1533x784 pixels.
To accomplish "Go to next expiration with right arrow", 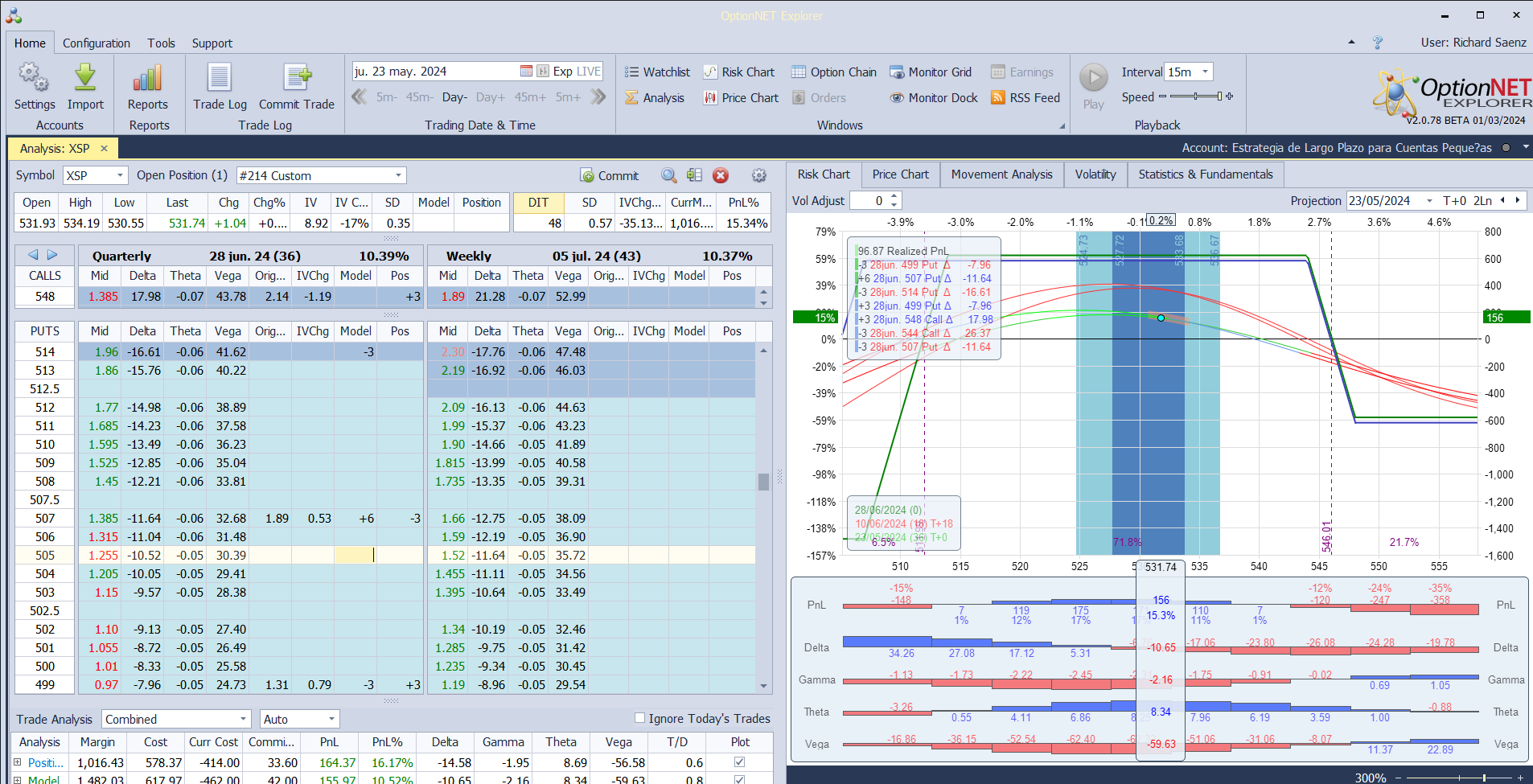I will pyautogui.click(x=52, y=255).
